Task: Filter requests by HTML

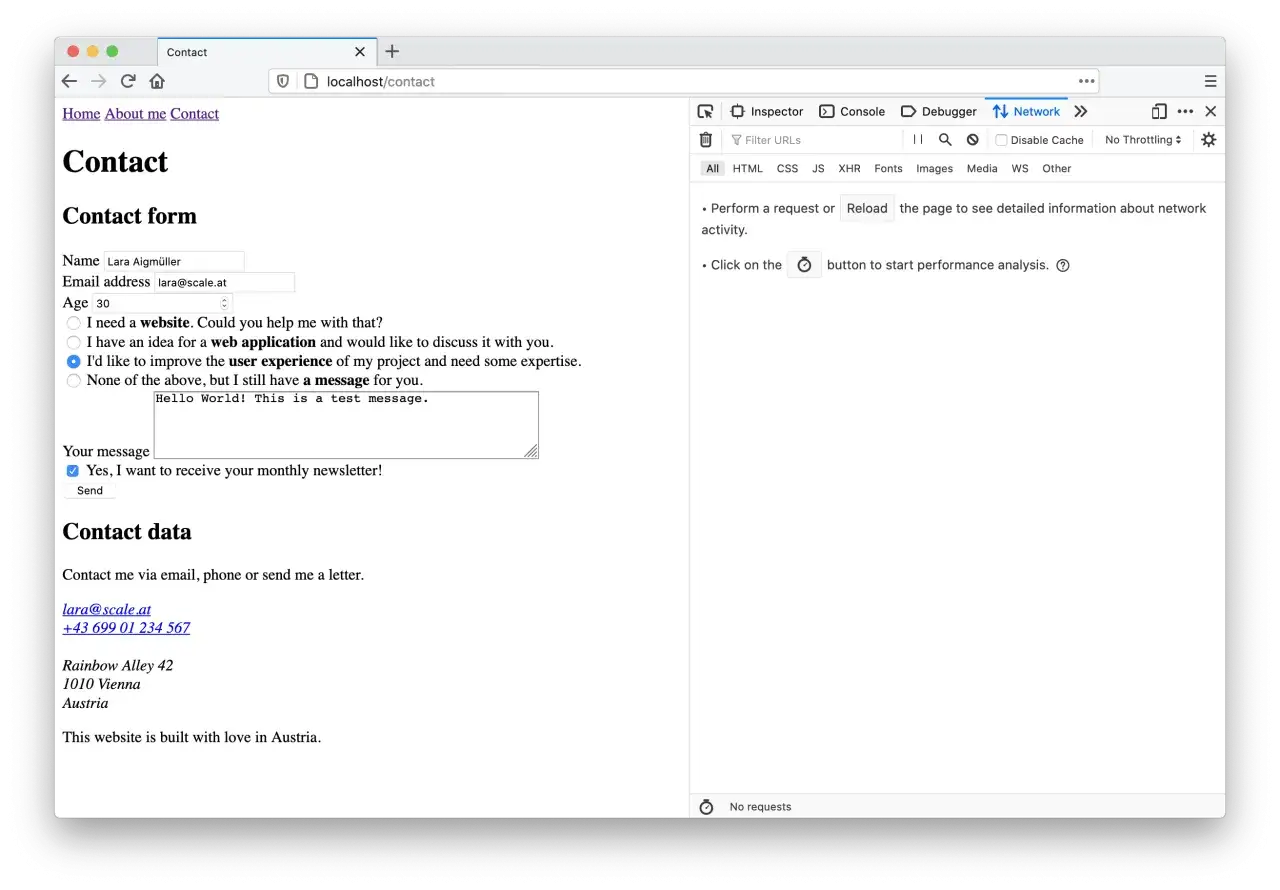Action: point(747,169)
